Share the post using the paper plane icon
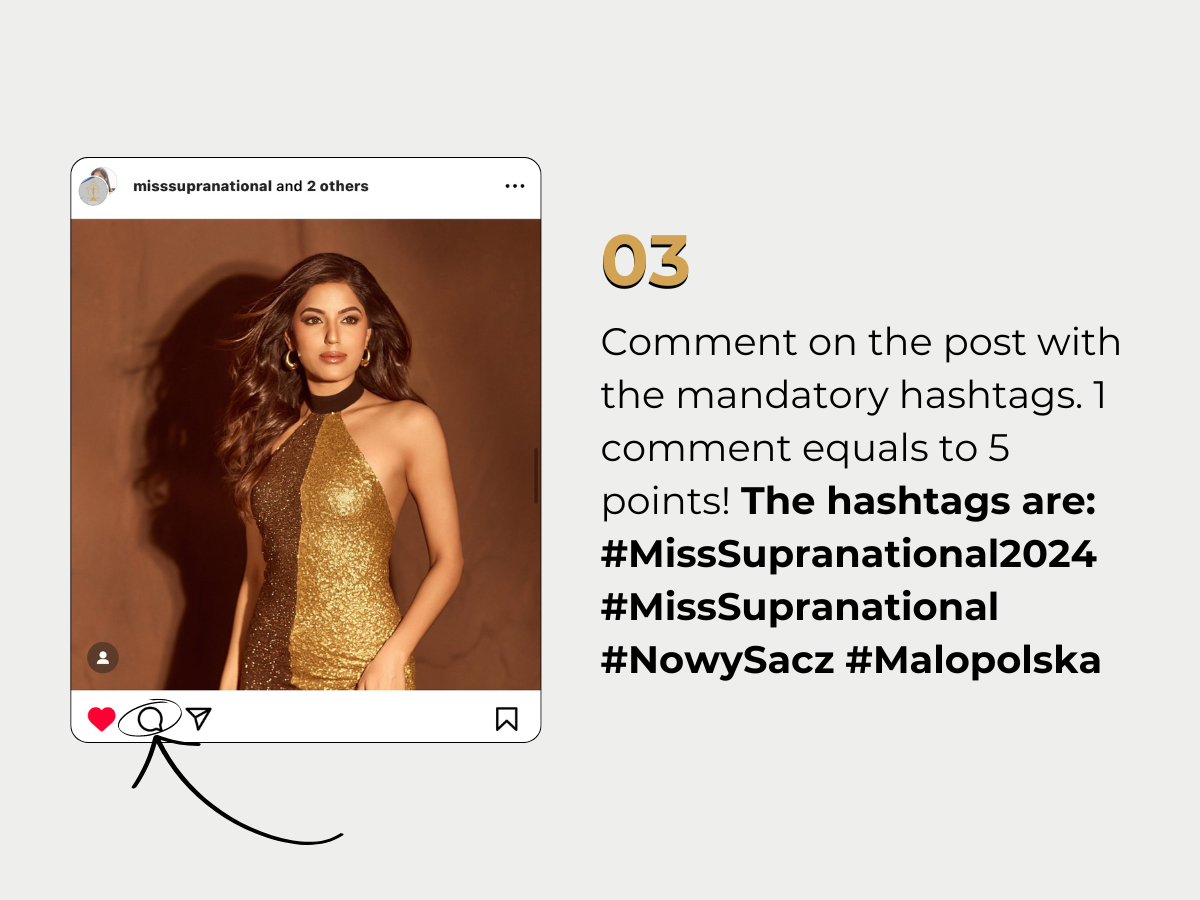 pyautogui.click(x=199, y=718)
